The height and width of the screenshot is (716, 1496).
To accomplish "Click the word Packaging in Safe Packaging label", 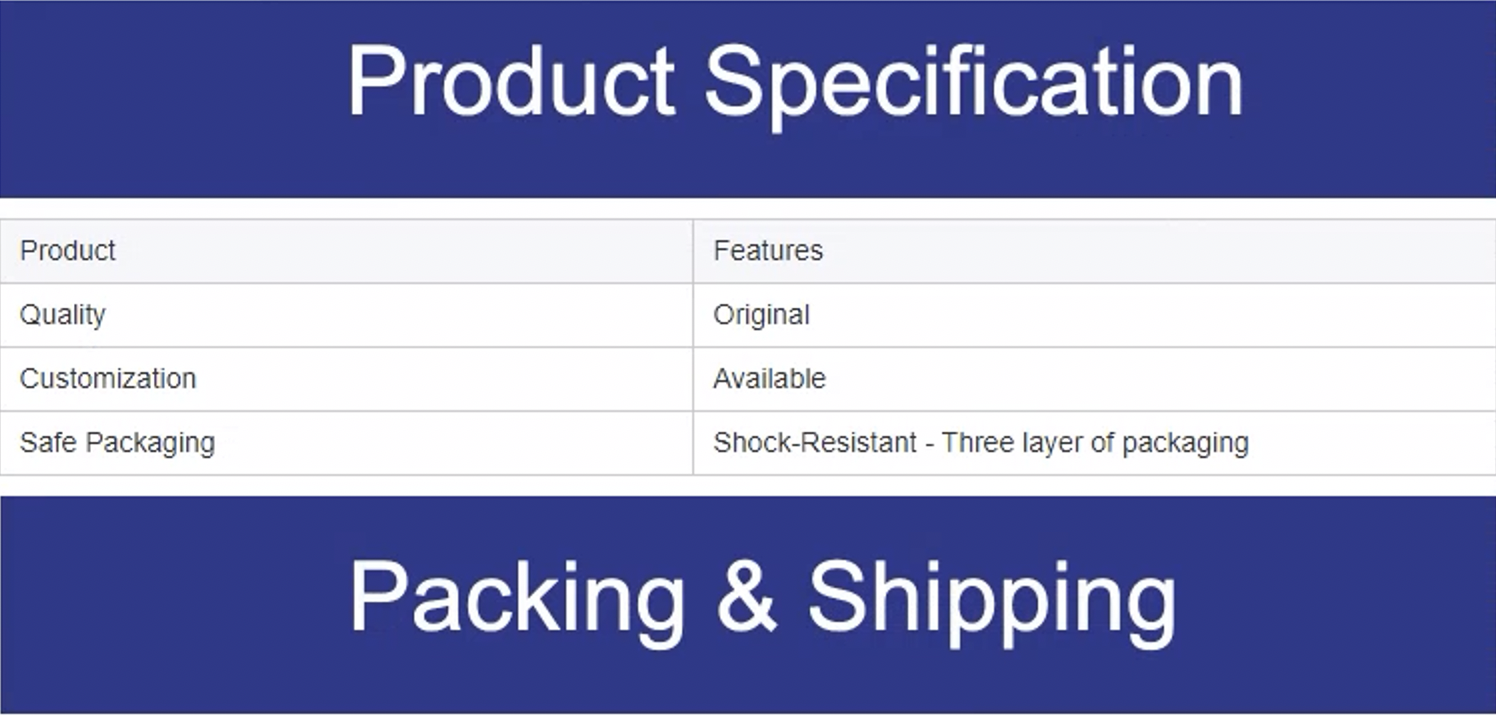I will tap(150, 442).
